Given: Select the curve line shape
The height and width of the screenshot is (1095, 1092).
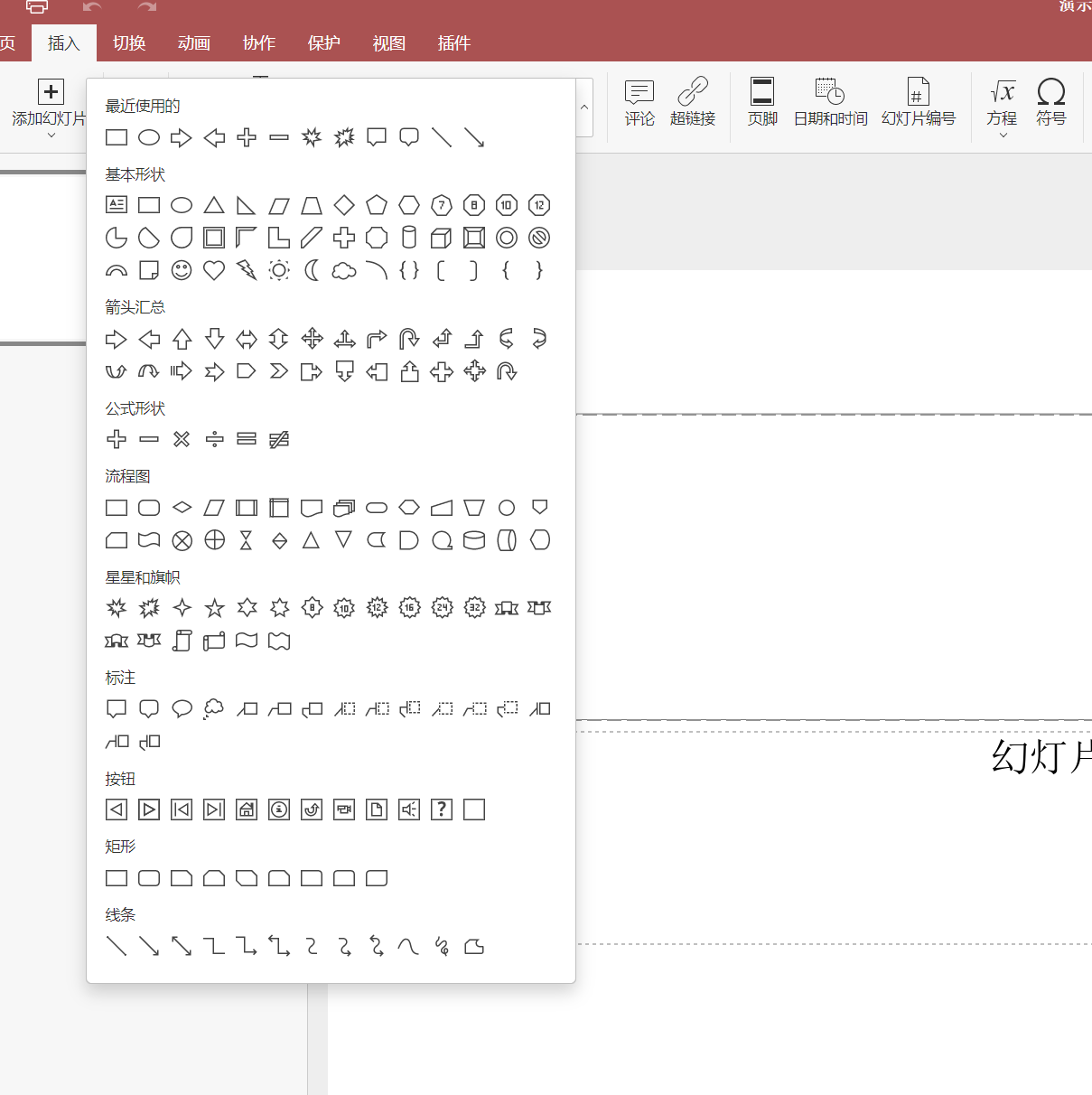Looking at the screenshot, I should tap(409, 947).
